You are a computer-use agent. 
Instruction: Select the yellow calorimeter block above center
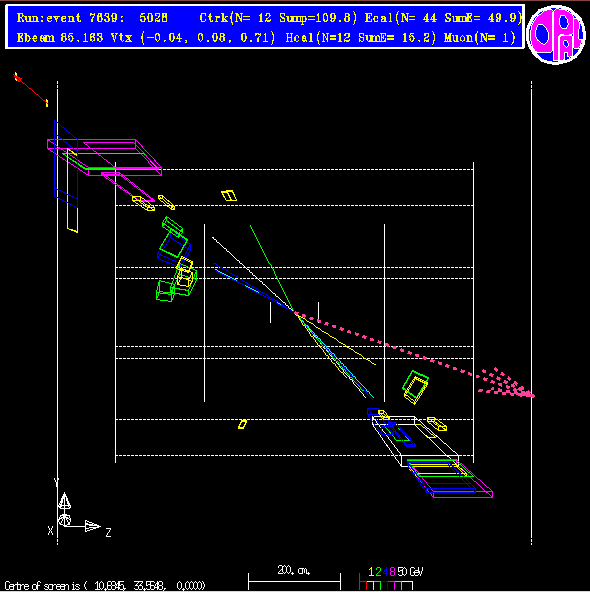click(x=229, y=196)
